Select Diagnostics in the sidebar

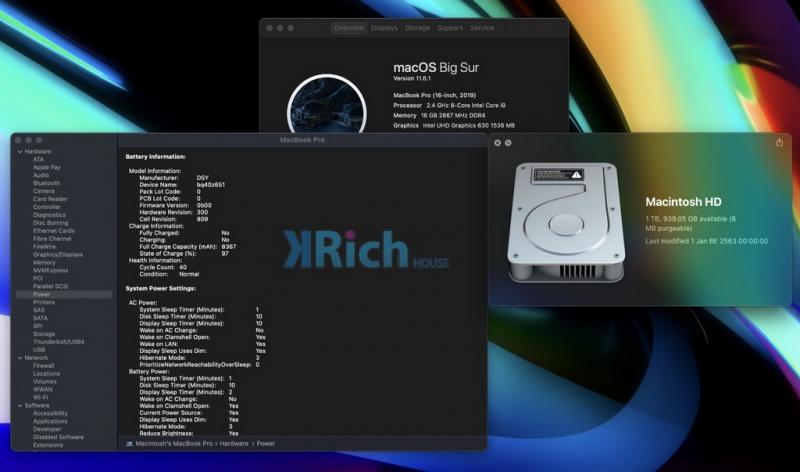point(49,215)
